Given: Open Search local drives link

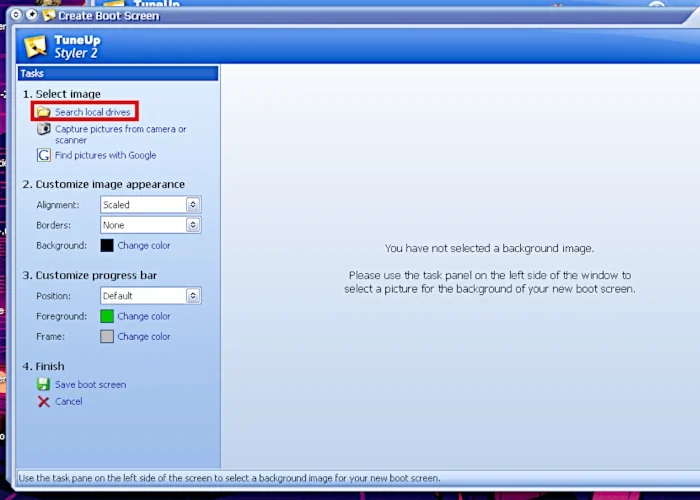Looking at the screenshot, I should pyautogui.click(x=92, y=112).
